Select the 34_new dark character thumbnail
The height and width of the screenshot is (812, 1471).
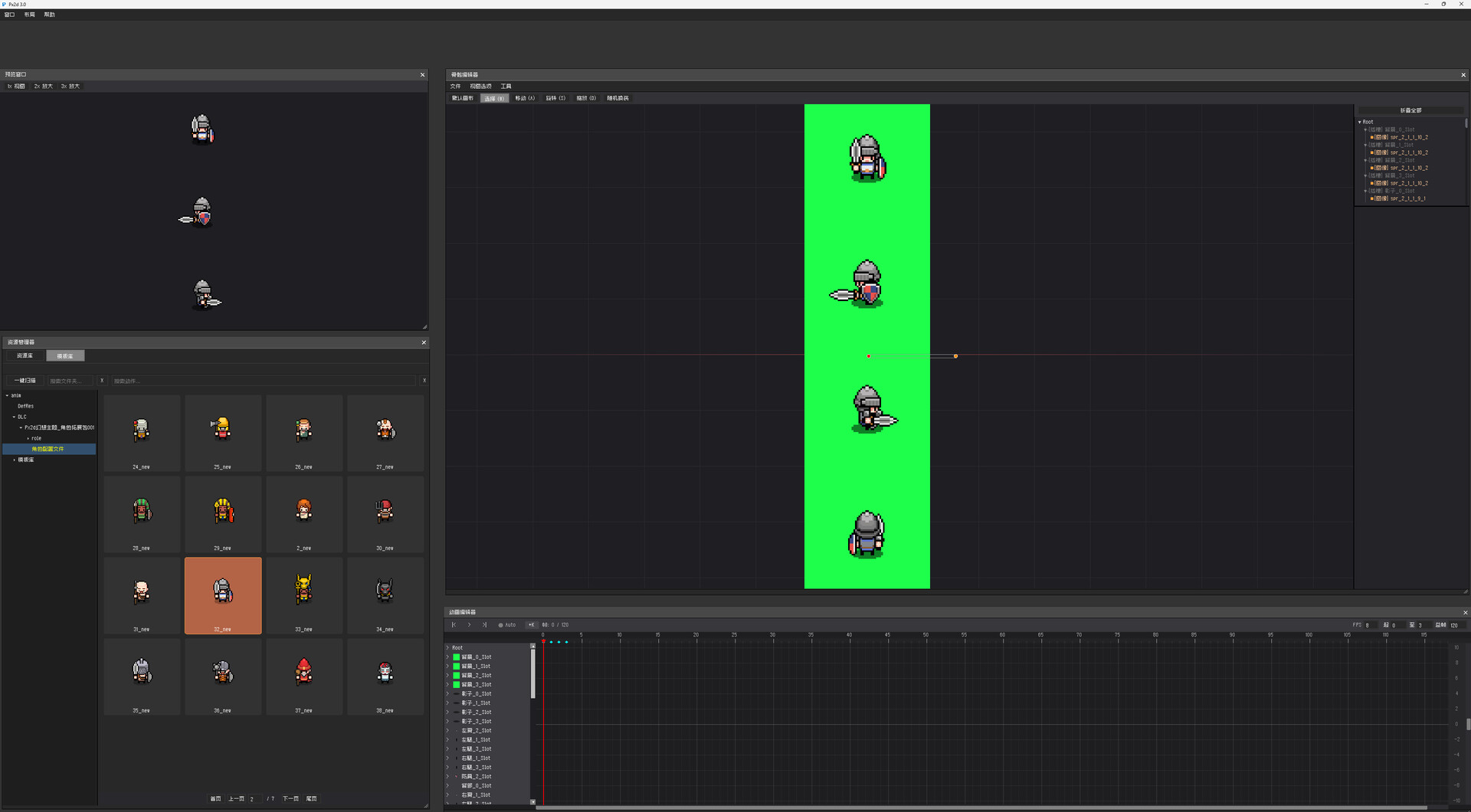pos(385,595)
